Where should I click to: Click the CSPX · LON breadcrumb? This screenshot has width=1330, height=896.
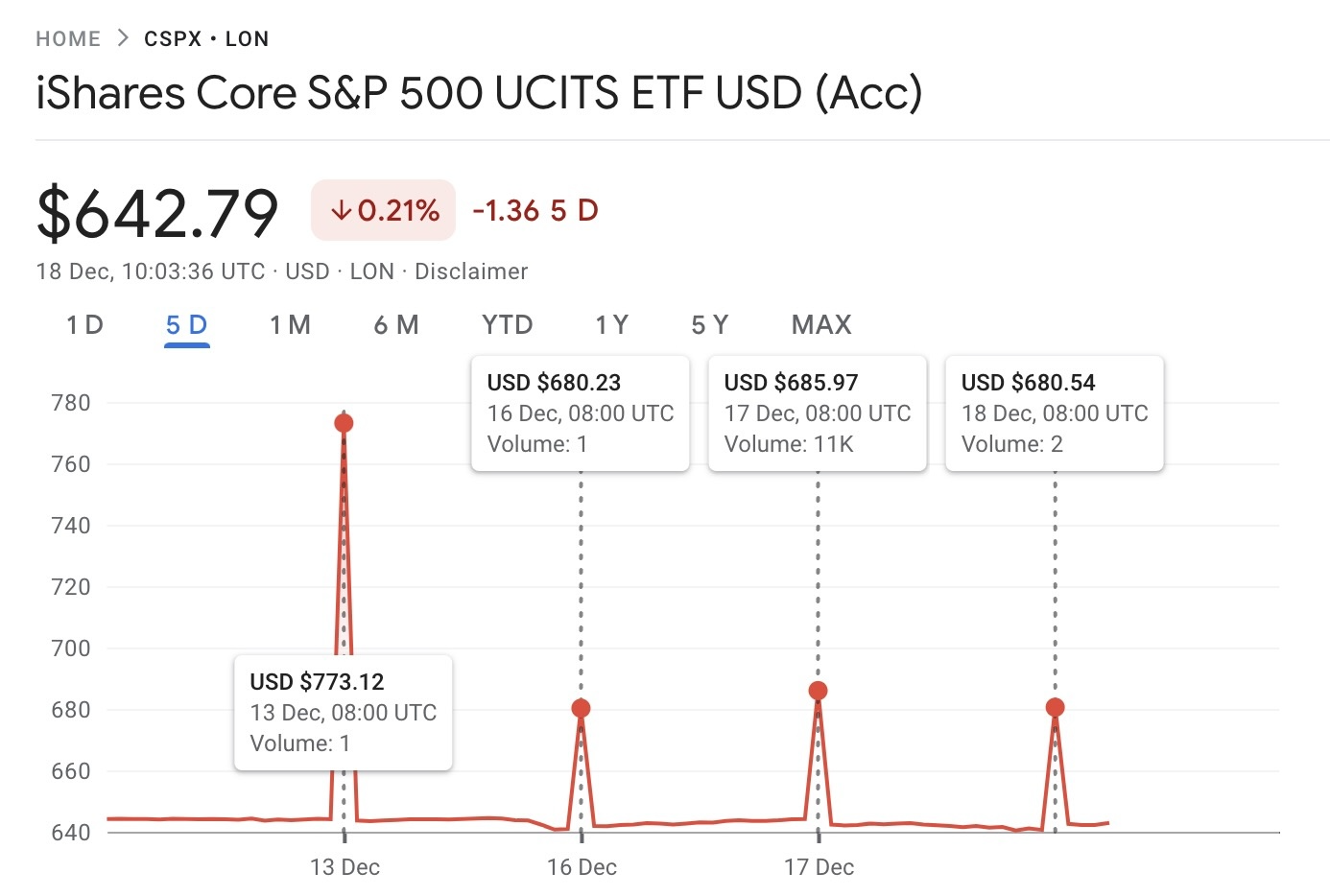pos(206,39)
